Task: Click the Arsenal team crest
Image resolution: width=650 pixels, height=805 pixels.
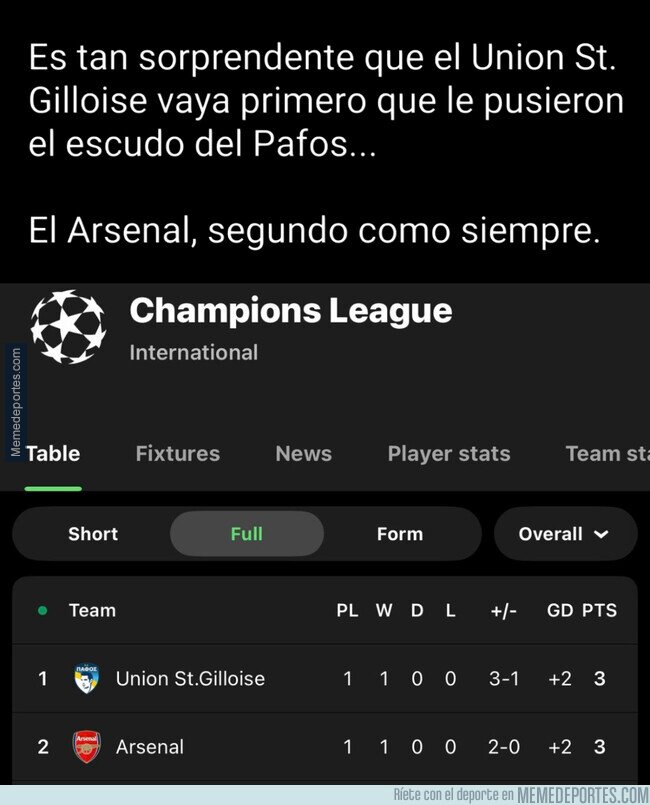Action: pos(86,747)
